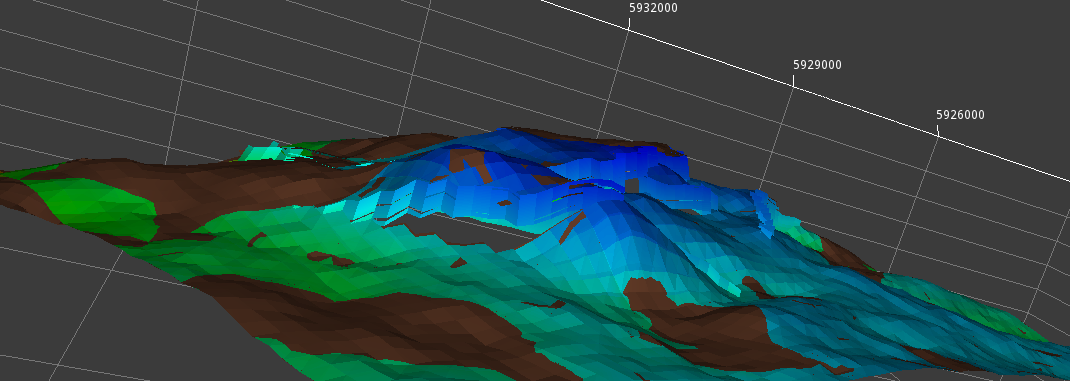
Task: Click the tick mark under 5926000
Action: (937, 130)
